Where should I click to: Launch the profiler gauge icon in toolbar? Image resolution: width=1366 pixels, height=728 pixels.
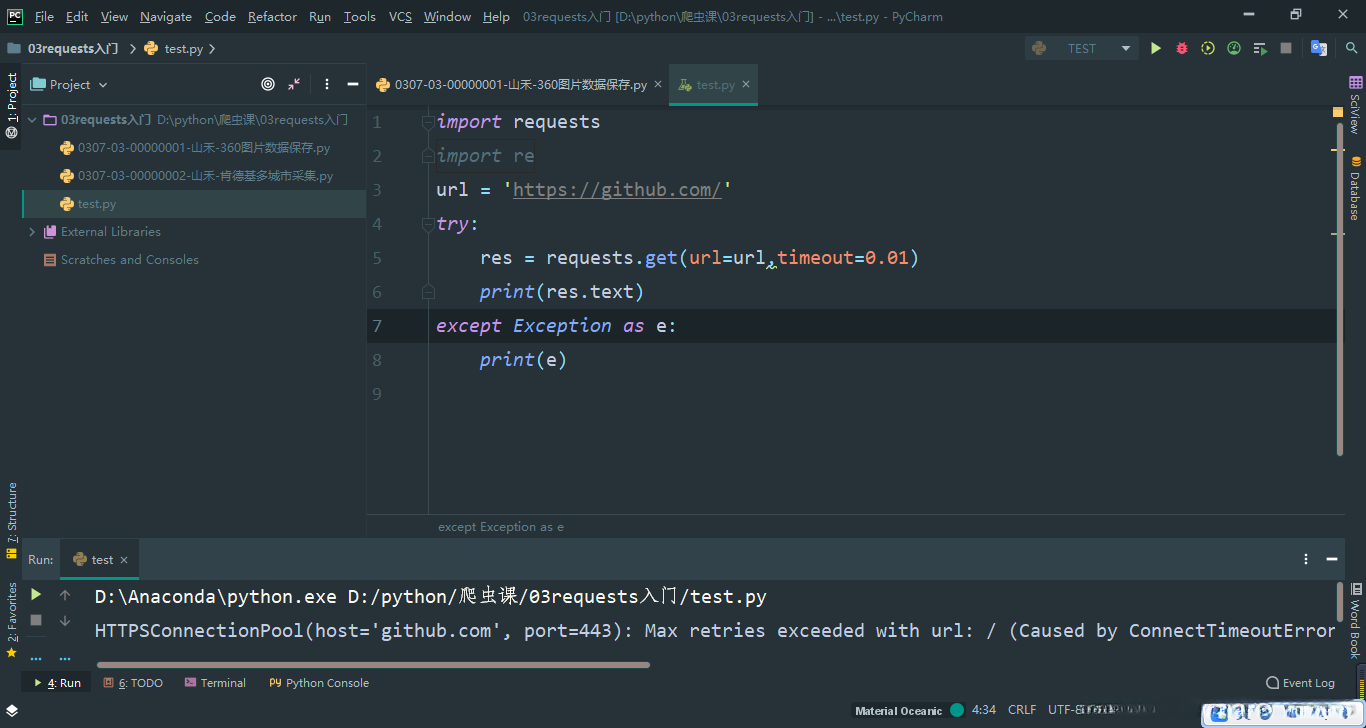pos(1234,48)
